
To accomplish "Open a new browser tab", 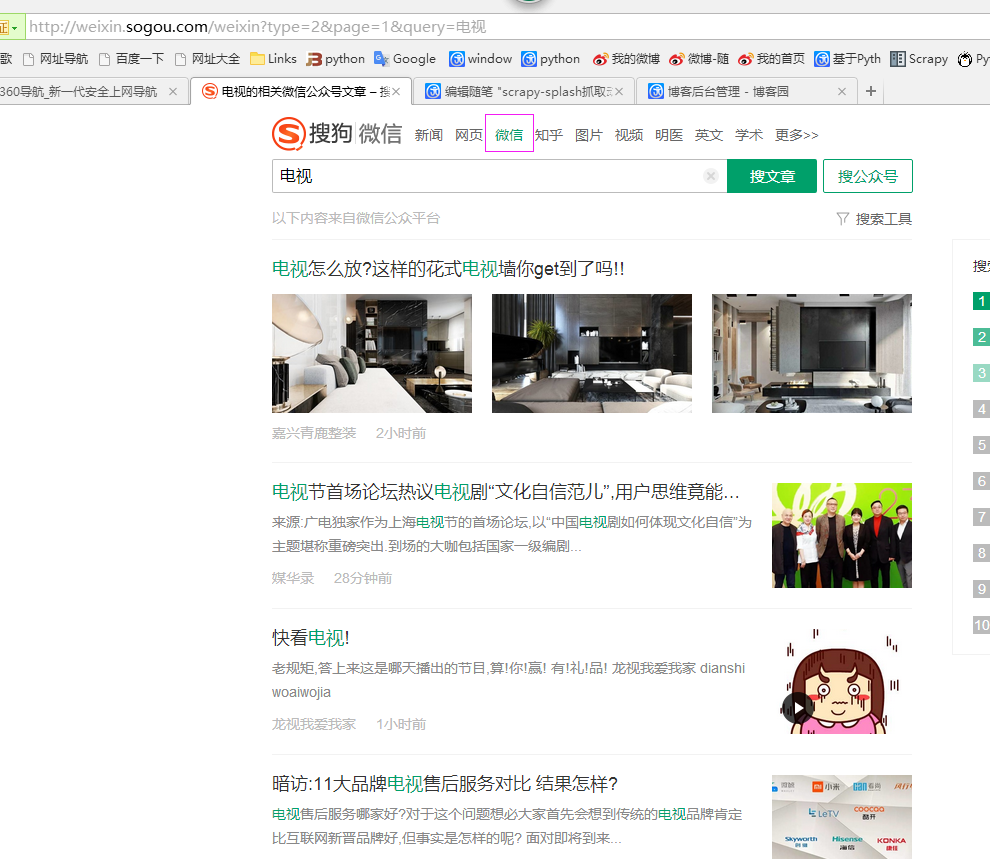I will [x=871, y=91].
